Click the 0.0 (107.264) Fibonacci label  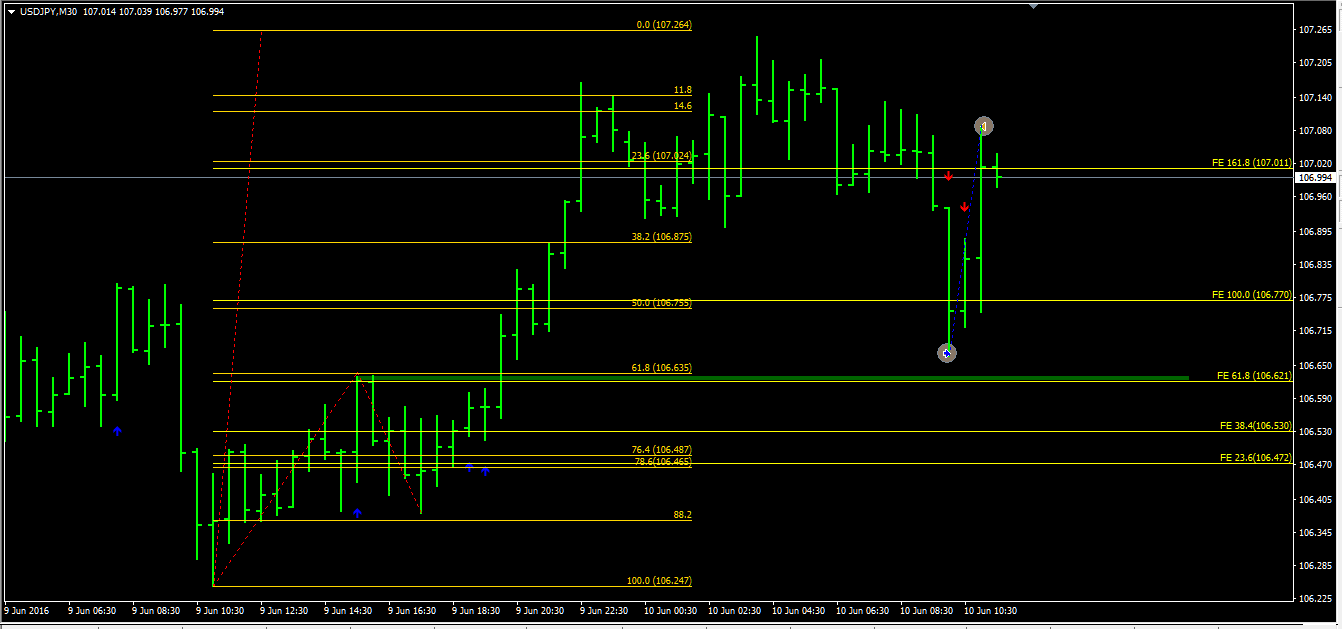pyautogui.click(x=664, y=25)
